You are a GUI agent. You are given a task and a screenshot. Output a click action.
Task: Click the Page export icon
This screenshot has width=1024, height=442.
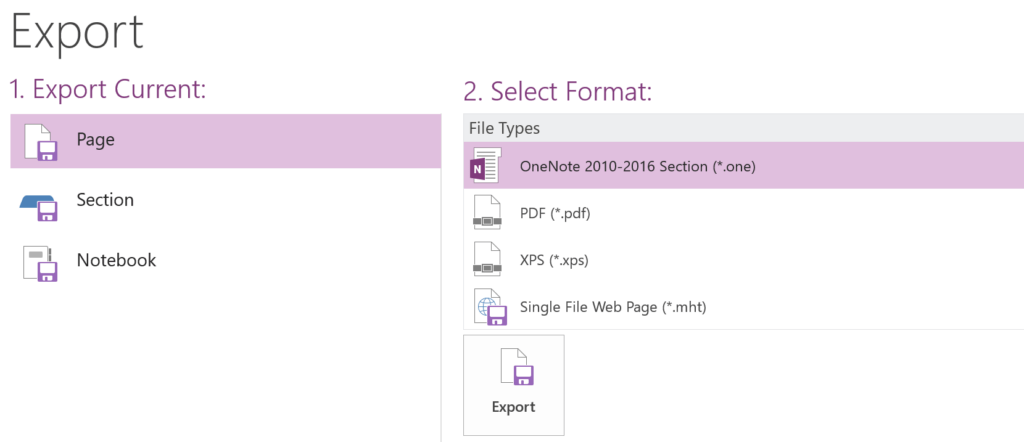point(41,141)
